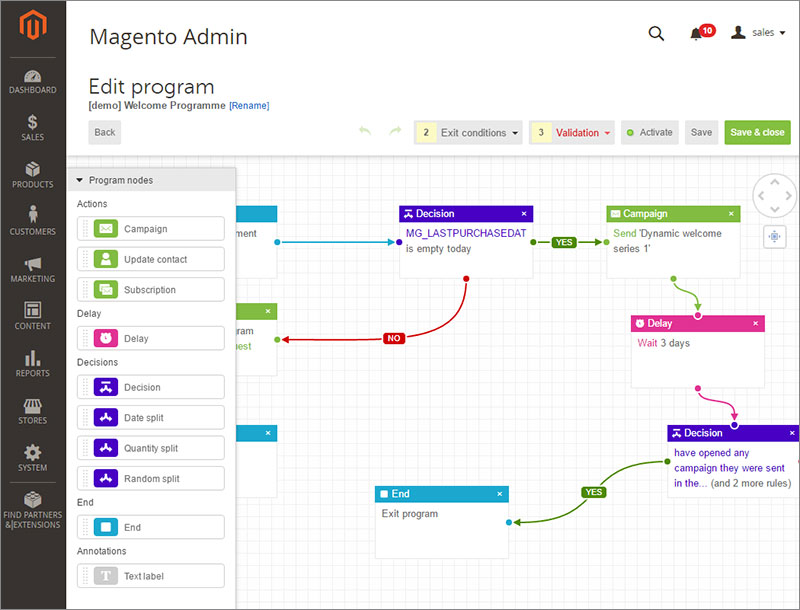Click the redo arrow icon
This screenshot has width=800, height=610.
click(x=395, y=131)
